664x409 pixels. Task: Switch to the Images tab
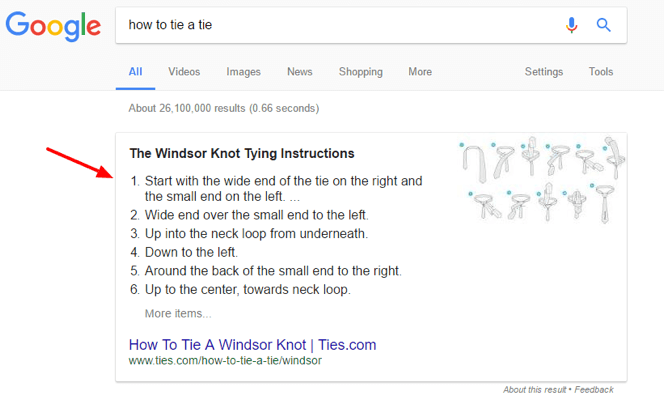243,72
